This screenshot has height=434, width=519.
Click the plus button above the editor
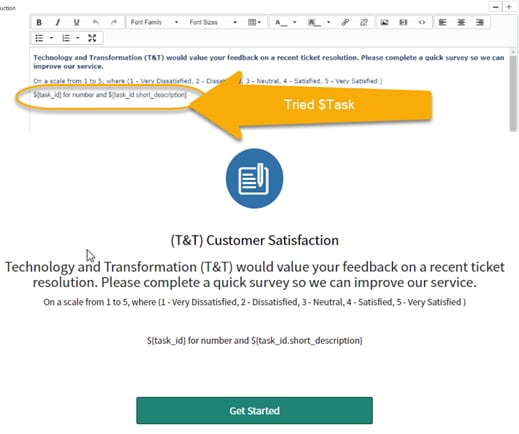coord(509,7)
